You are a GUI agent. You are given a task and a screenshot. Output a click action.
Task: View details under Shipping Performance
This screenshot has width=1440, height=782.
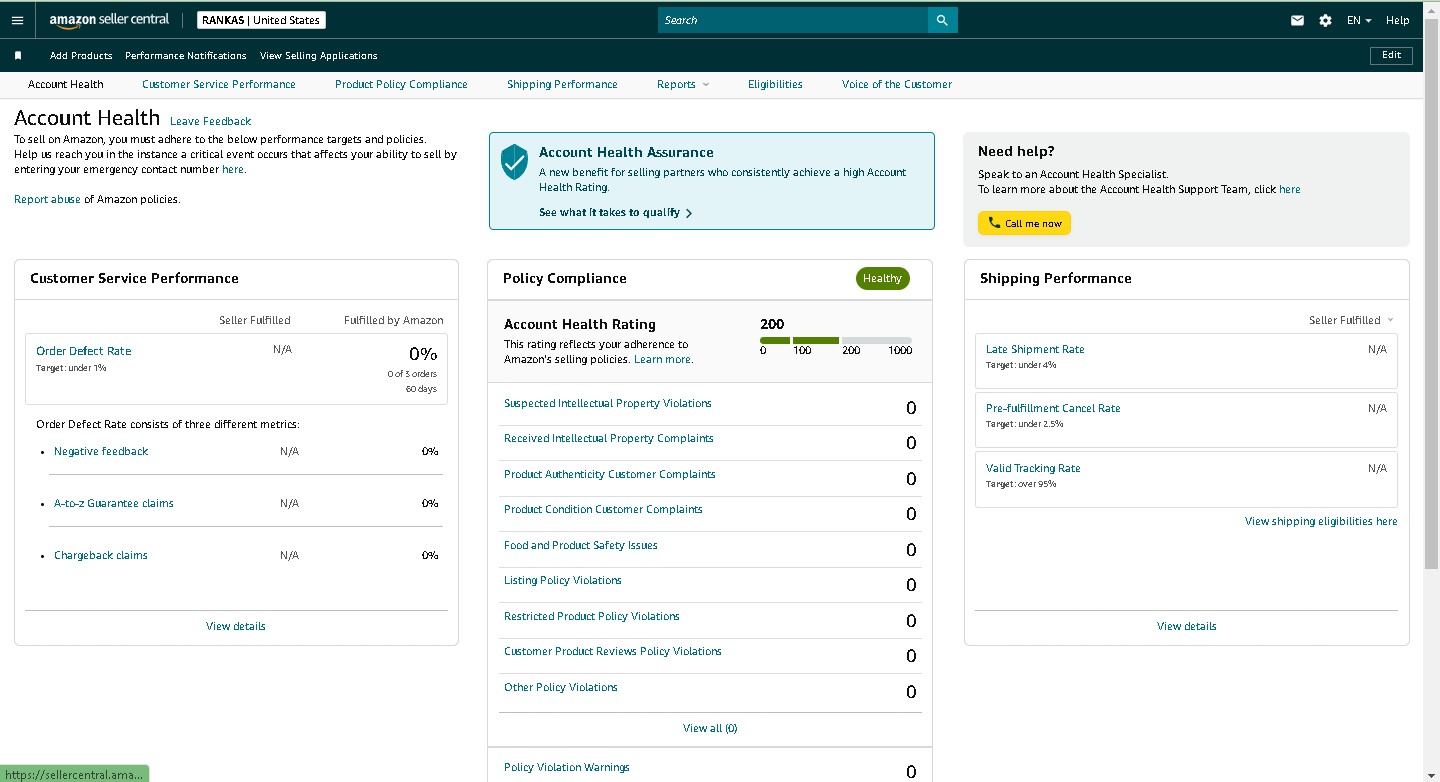(1187, 627)
